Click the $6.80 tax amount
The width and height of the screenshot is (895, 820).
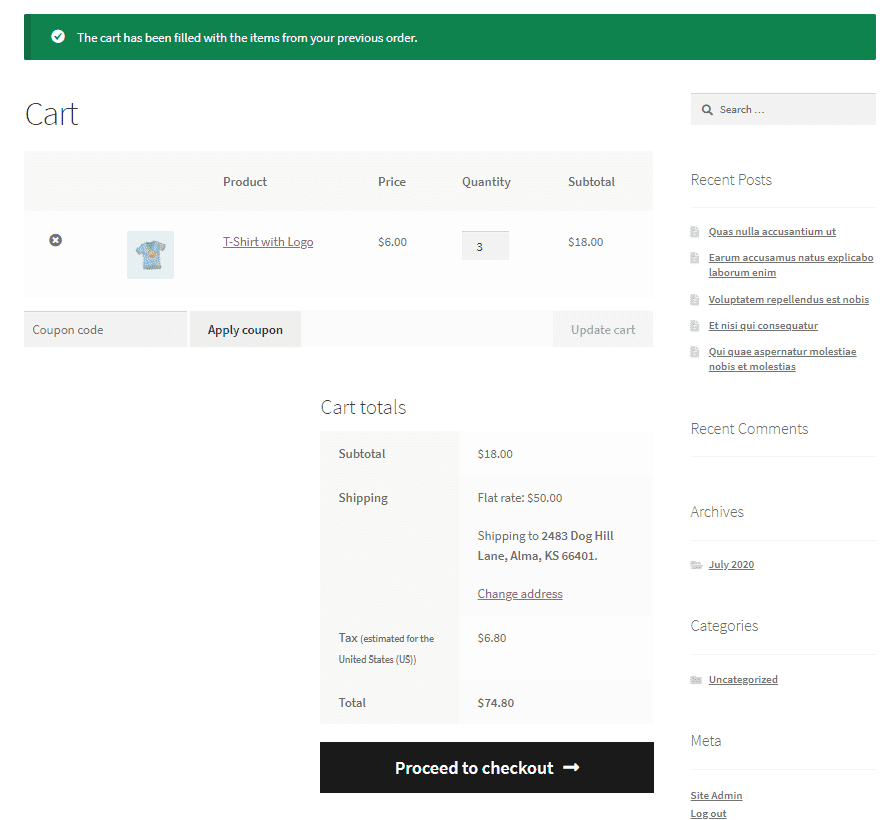(491, 638)
